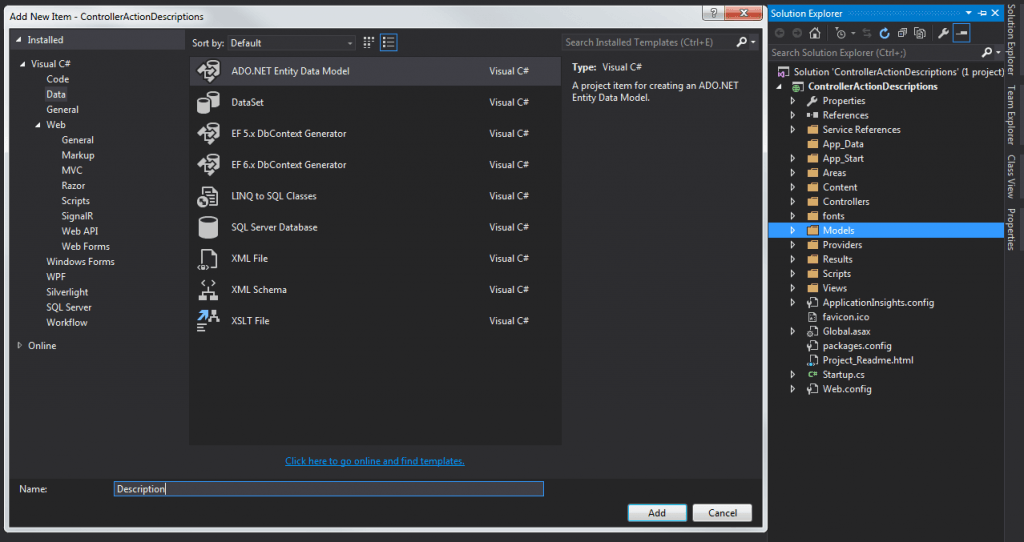This screenshot has height=542, width=1024.
Task: Select the Silverlight category
Action: (x=67, y=292)
